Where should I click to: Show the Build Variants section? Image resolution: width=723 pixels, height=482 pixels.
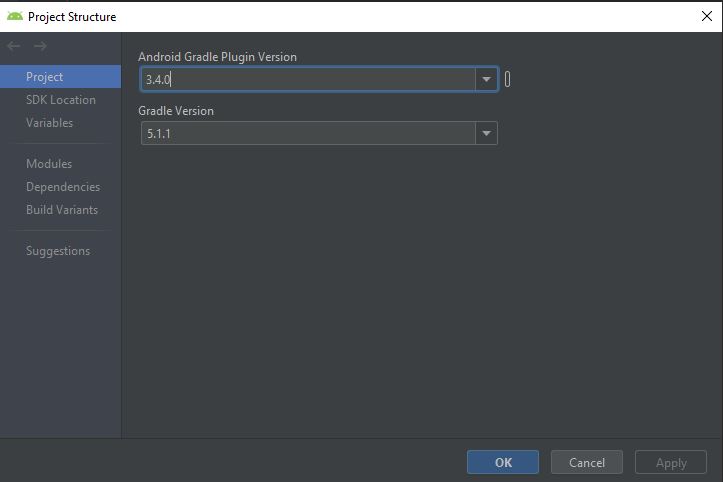coord(62,210)
